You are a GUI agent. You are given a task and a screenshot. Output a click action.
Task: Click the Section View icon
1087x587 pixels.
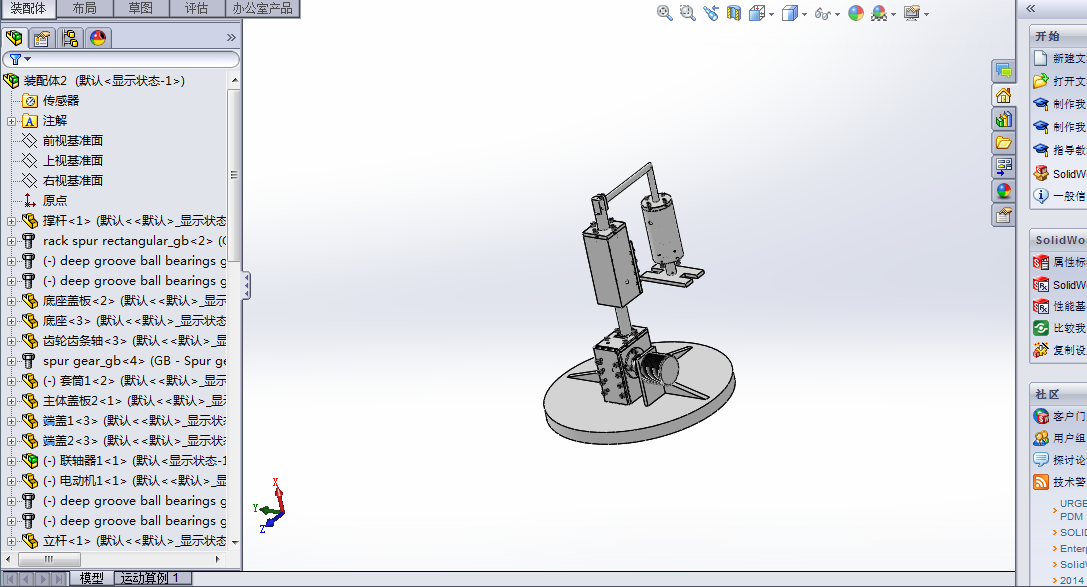coord(733,13)
